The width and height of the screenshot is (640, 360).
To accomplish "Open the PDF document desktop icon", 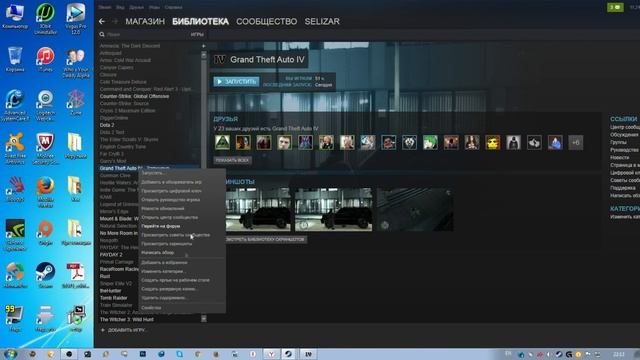I will tap(76, 276).
